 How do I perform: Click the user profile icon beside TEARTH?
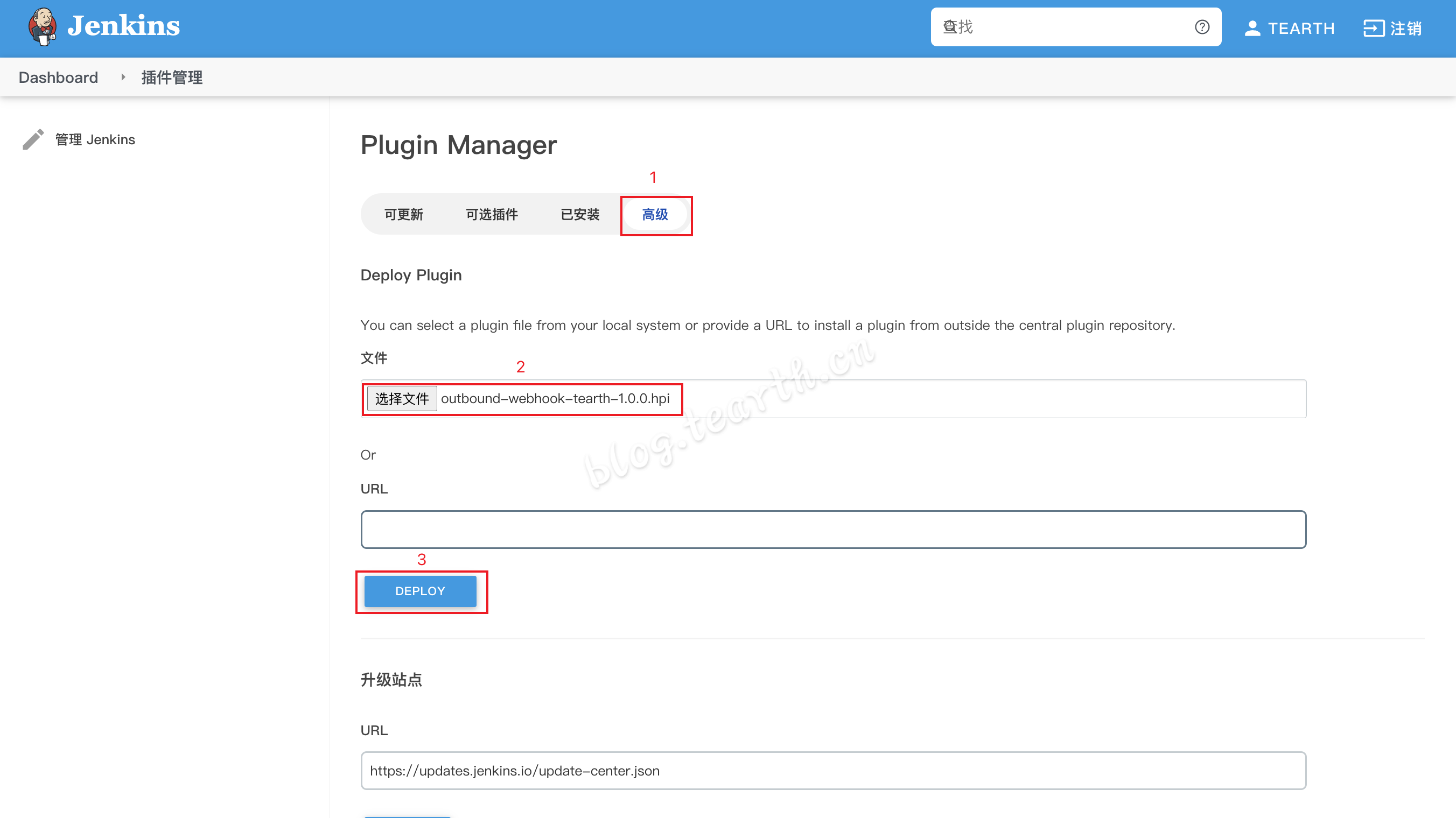coord(1252,28)
